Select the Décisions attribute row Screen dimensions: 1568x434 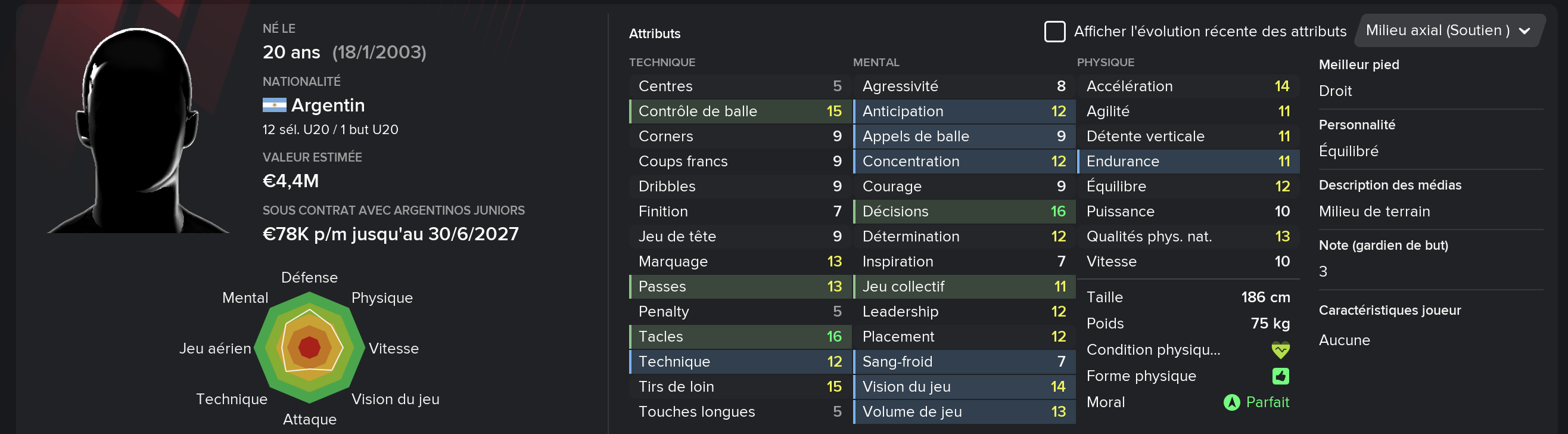point(964,211)
